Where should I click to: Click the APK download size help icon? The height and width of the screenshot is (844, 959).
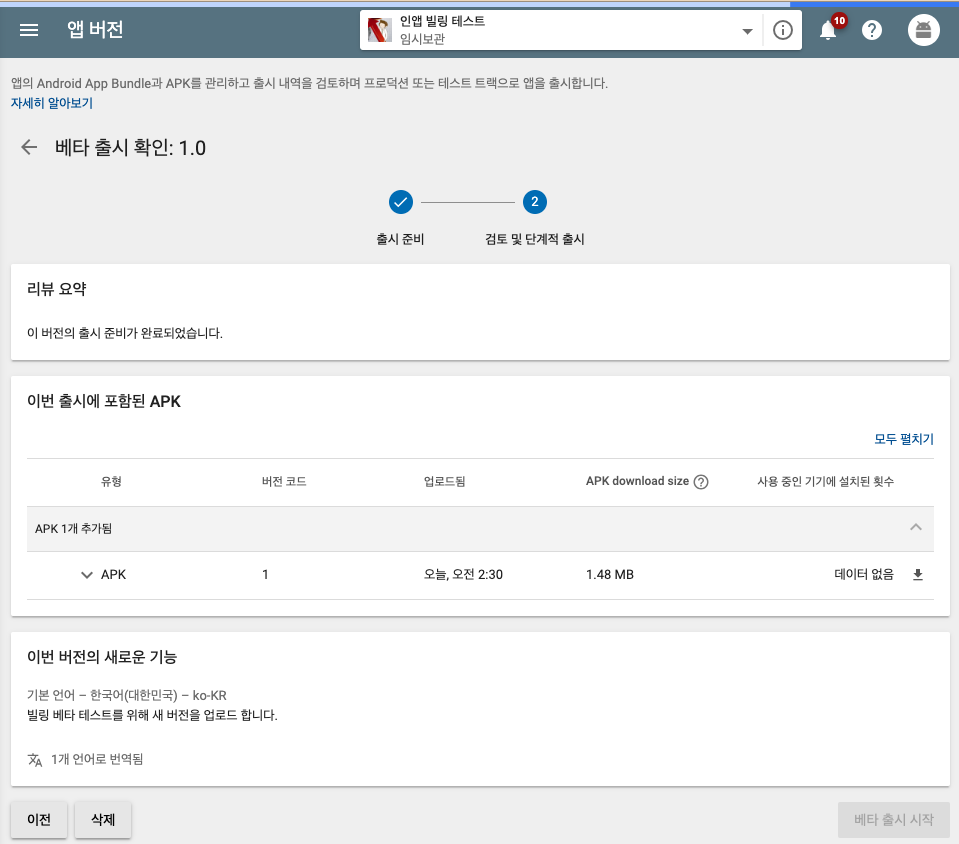coord(702,482)
